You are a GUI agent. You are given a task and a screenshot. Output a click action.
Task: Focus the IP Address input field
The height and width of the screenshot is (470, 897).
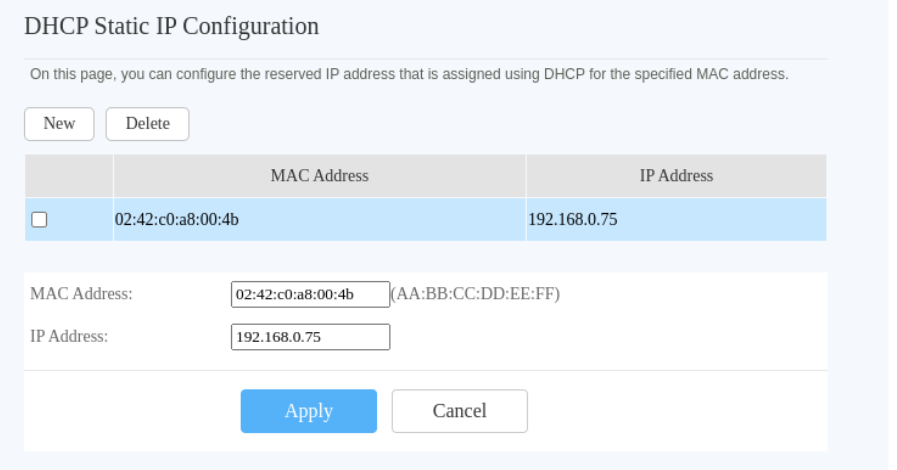click(310, 337)
